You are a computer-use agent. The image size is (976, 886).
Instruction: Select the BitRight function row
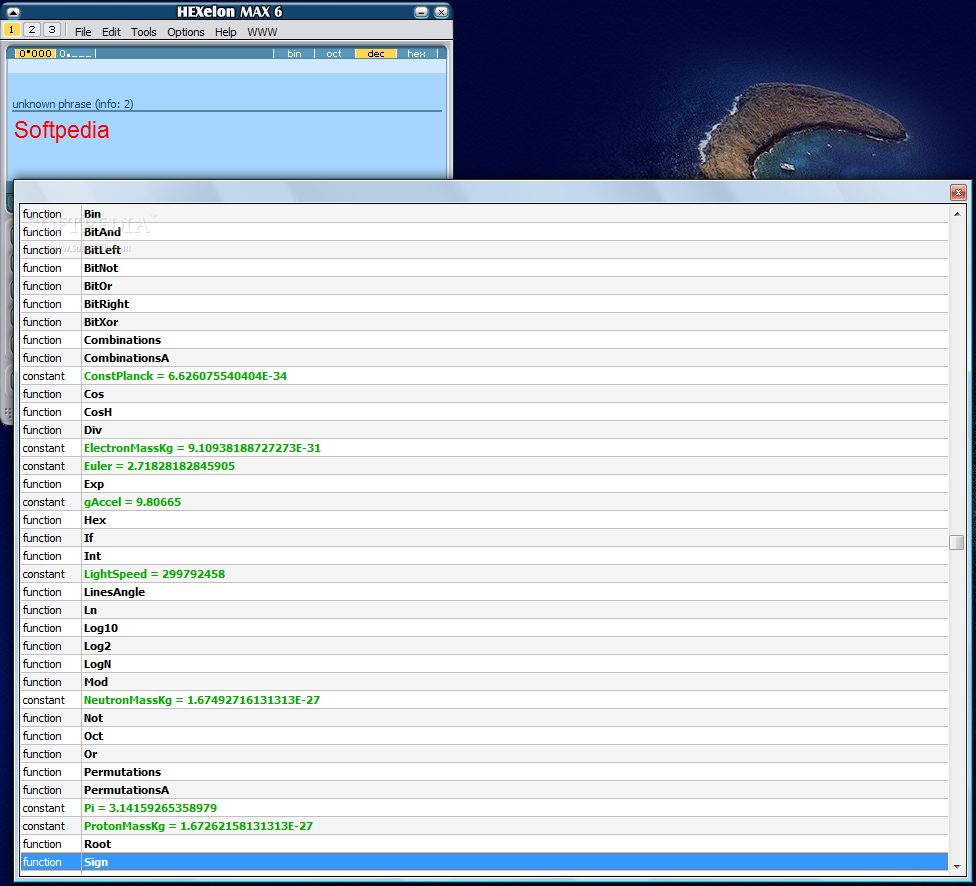(x=484, y=304)
